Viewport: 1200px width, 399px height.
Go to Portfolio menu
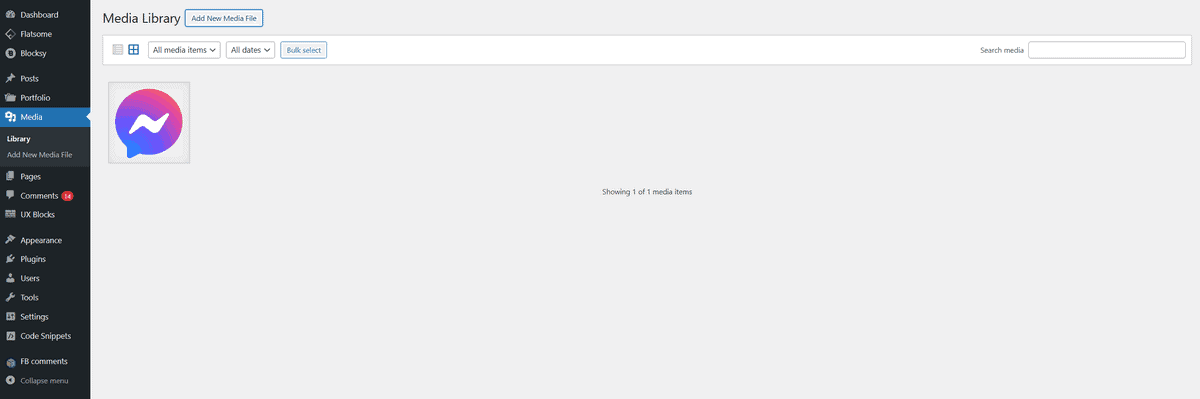click(35, 97)
